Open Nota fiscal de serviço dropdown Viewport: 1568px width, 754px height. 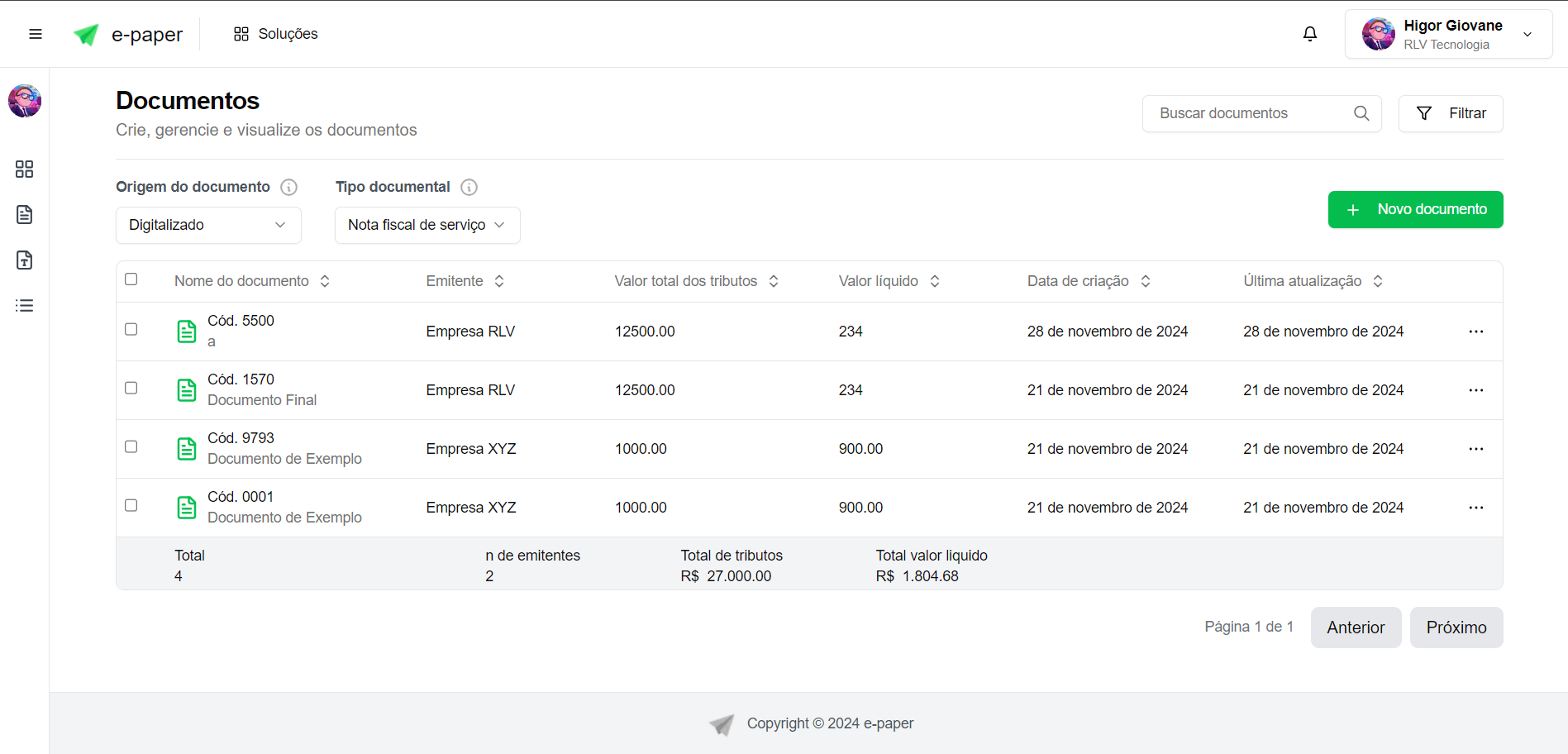point(427,225)
